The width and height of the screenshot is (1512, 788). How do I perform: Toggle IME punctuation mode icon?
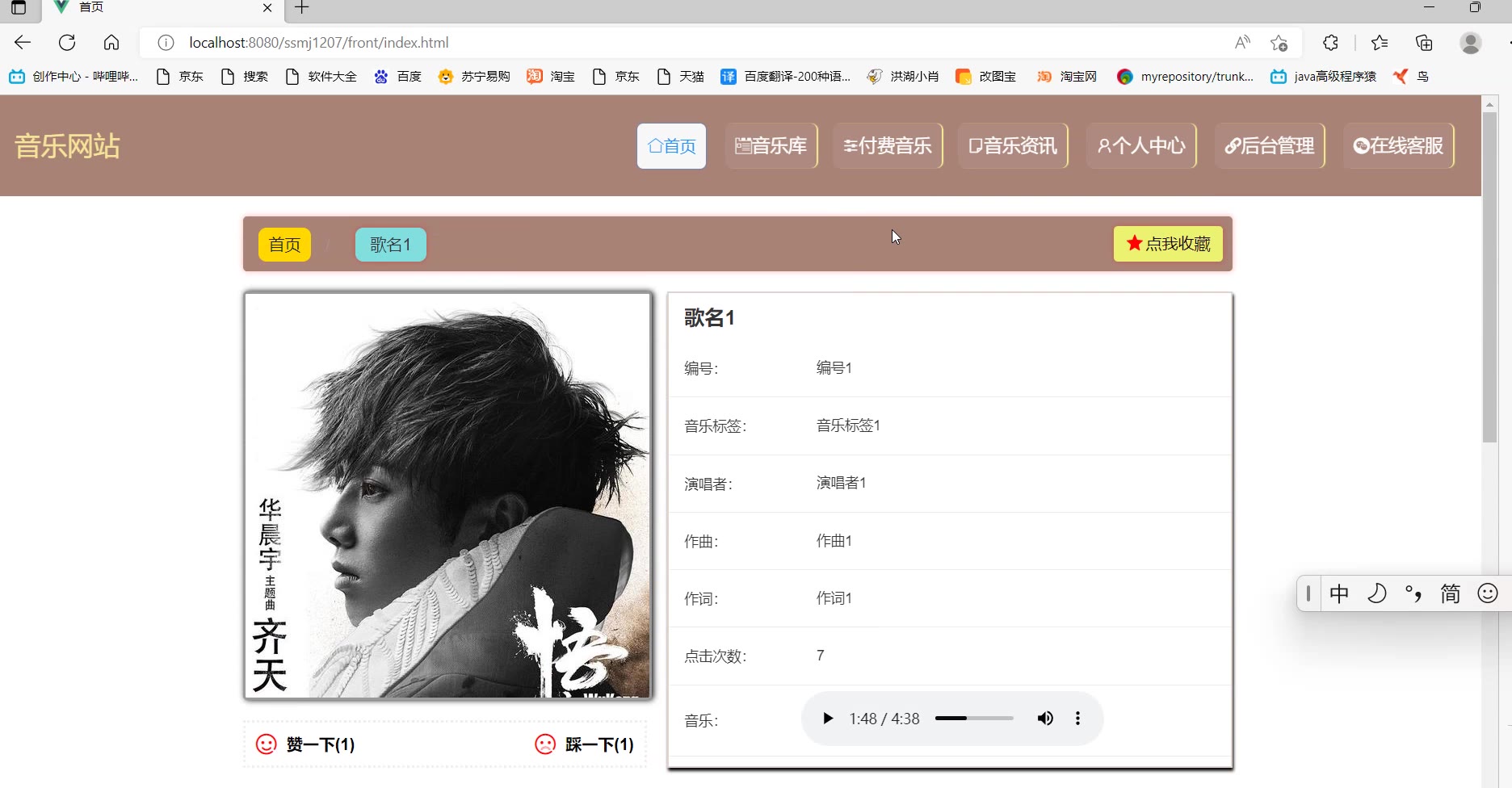coord(1413,594)
